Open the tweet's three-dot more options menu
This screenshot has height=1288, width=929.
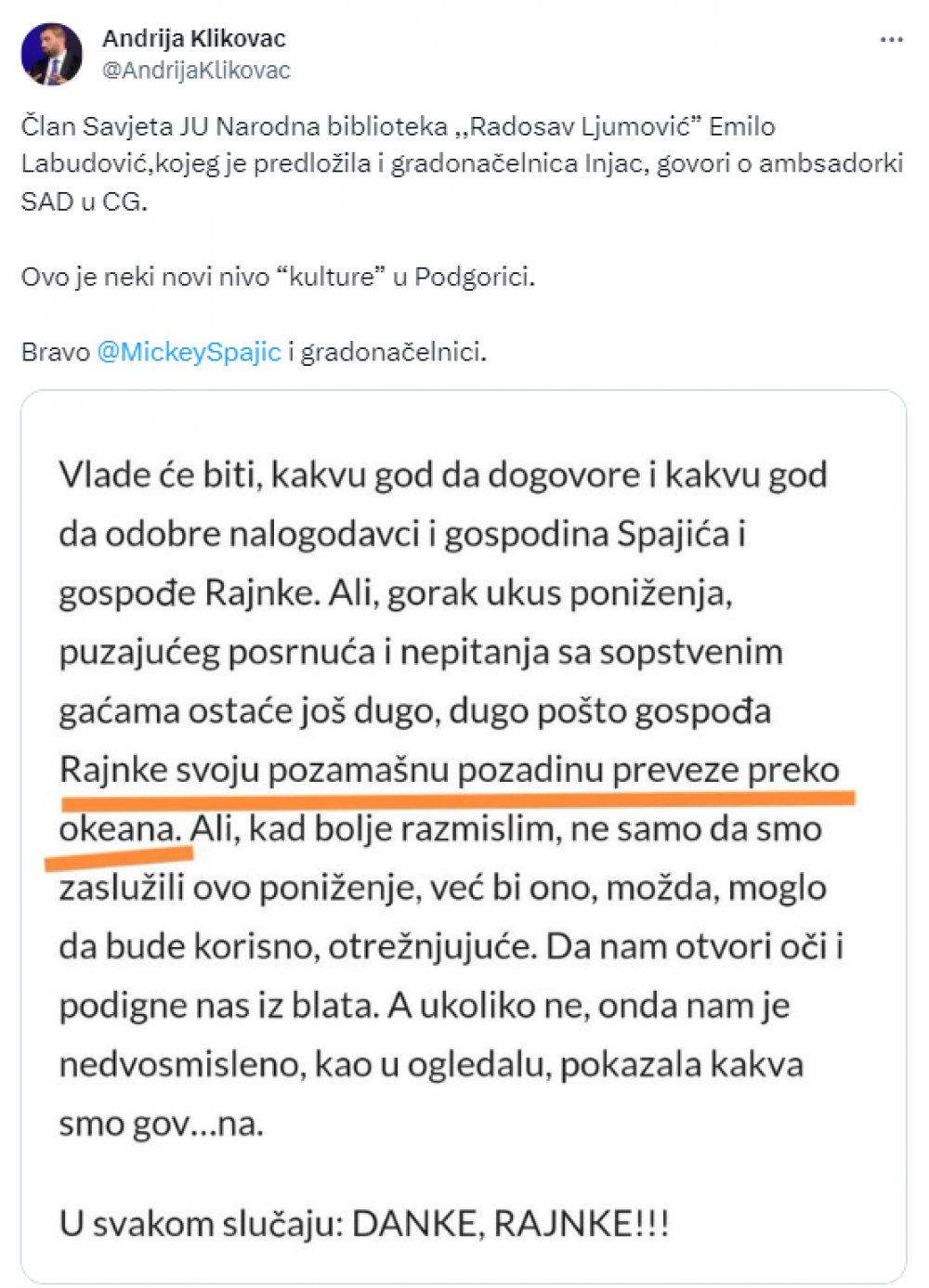point(891,40)
